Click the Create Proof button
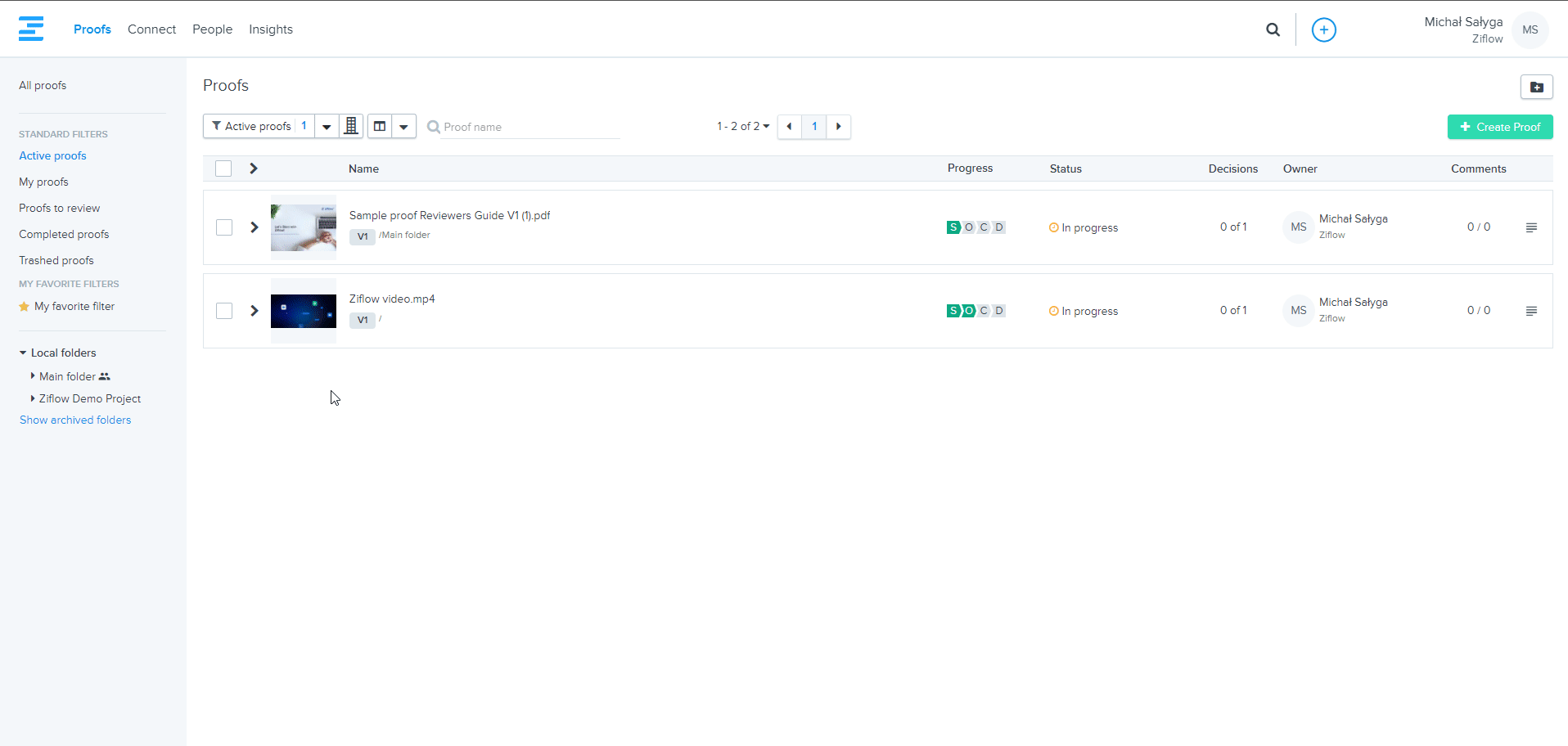The height and width of the screenshot is (746, 1568). click(1499, 127)
